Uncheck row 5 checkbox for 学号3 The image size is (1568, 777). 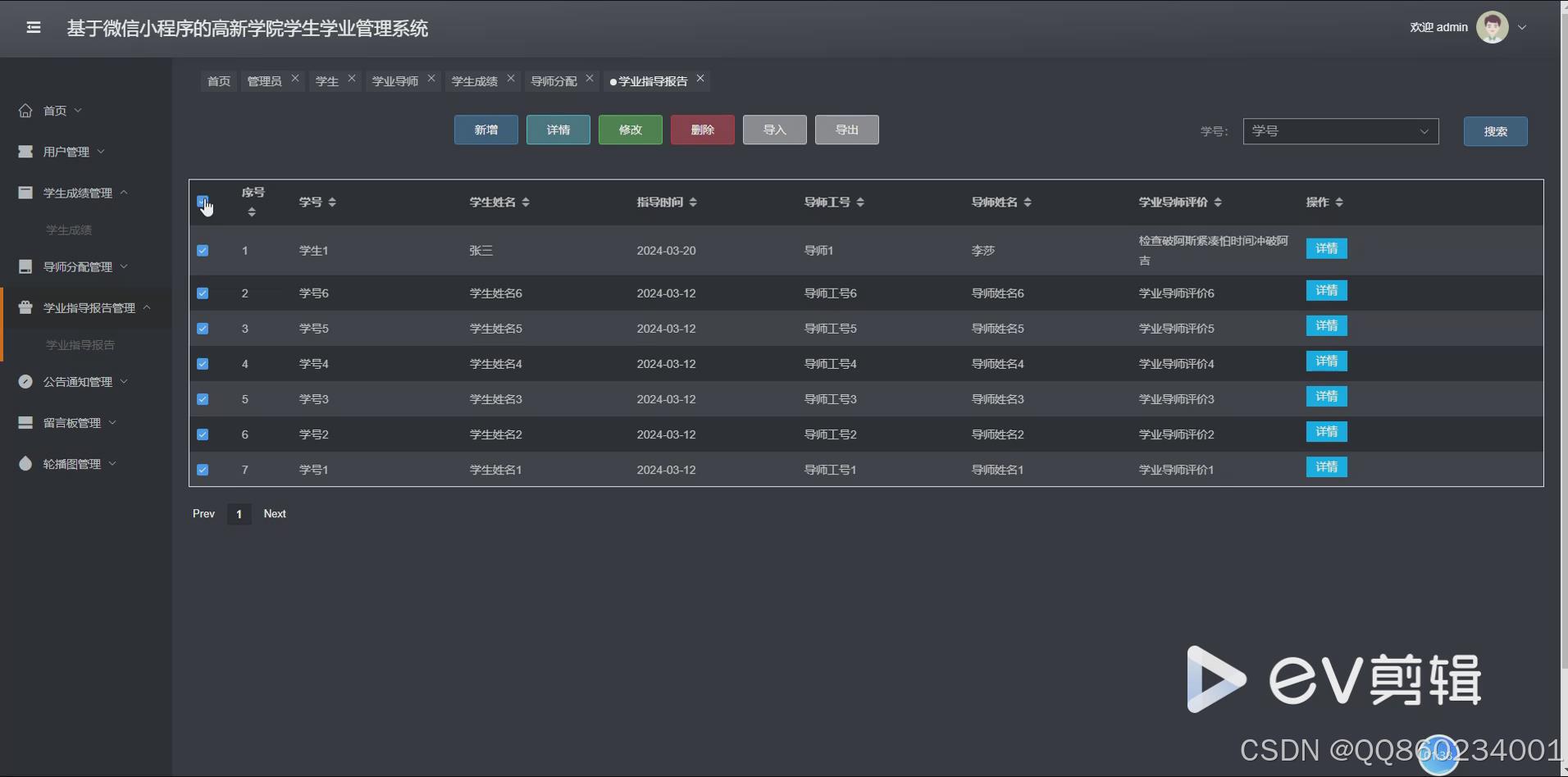203,399
